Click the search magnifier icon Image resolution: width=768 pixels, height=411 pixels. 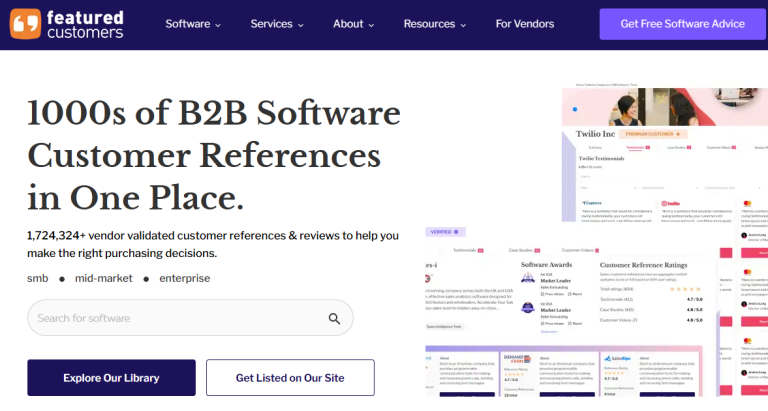tap(334, 318)
